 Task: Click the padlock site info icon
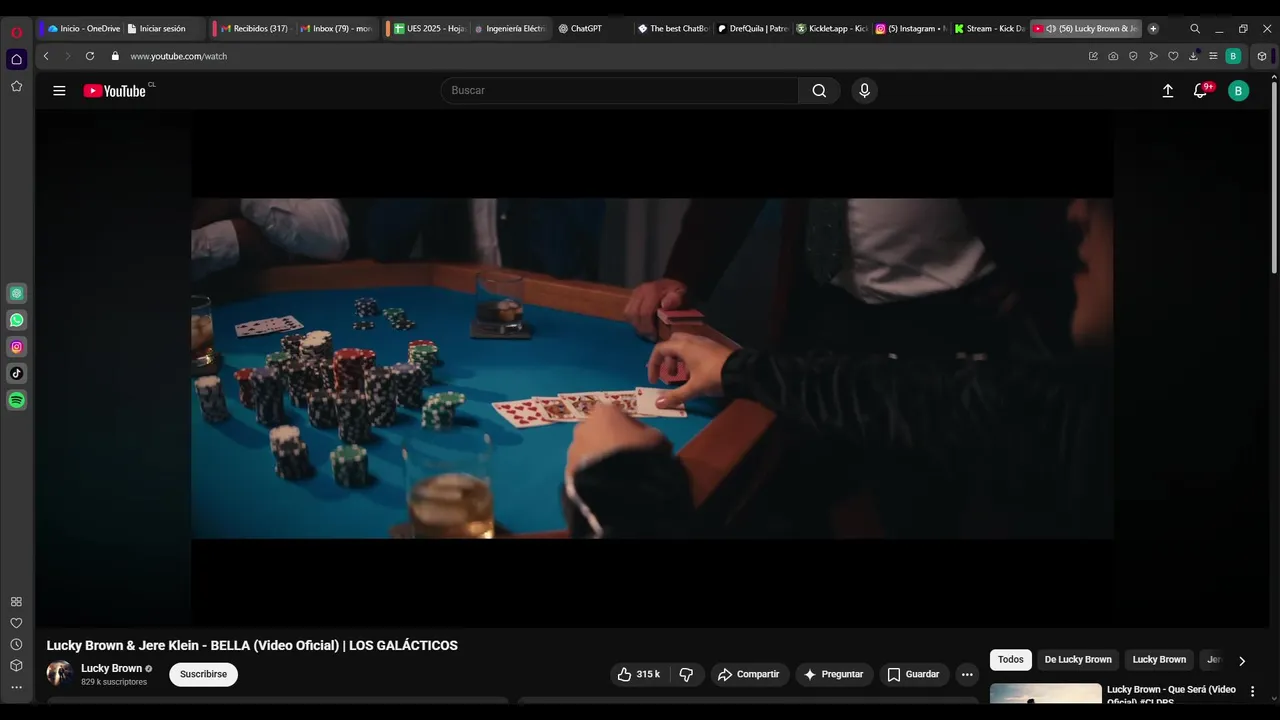115,56
